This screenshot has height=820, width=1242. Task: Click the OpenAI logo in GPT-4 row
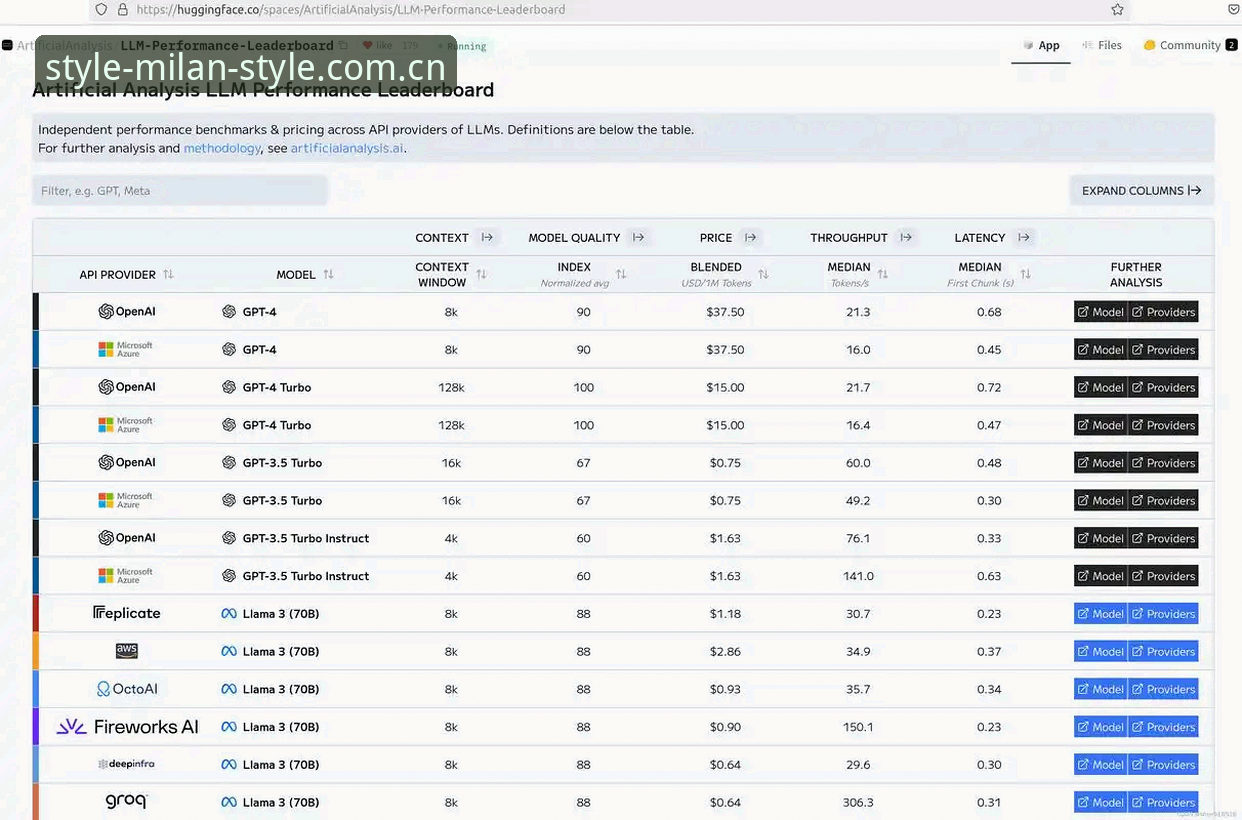tap(127, 312)
